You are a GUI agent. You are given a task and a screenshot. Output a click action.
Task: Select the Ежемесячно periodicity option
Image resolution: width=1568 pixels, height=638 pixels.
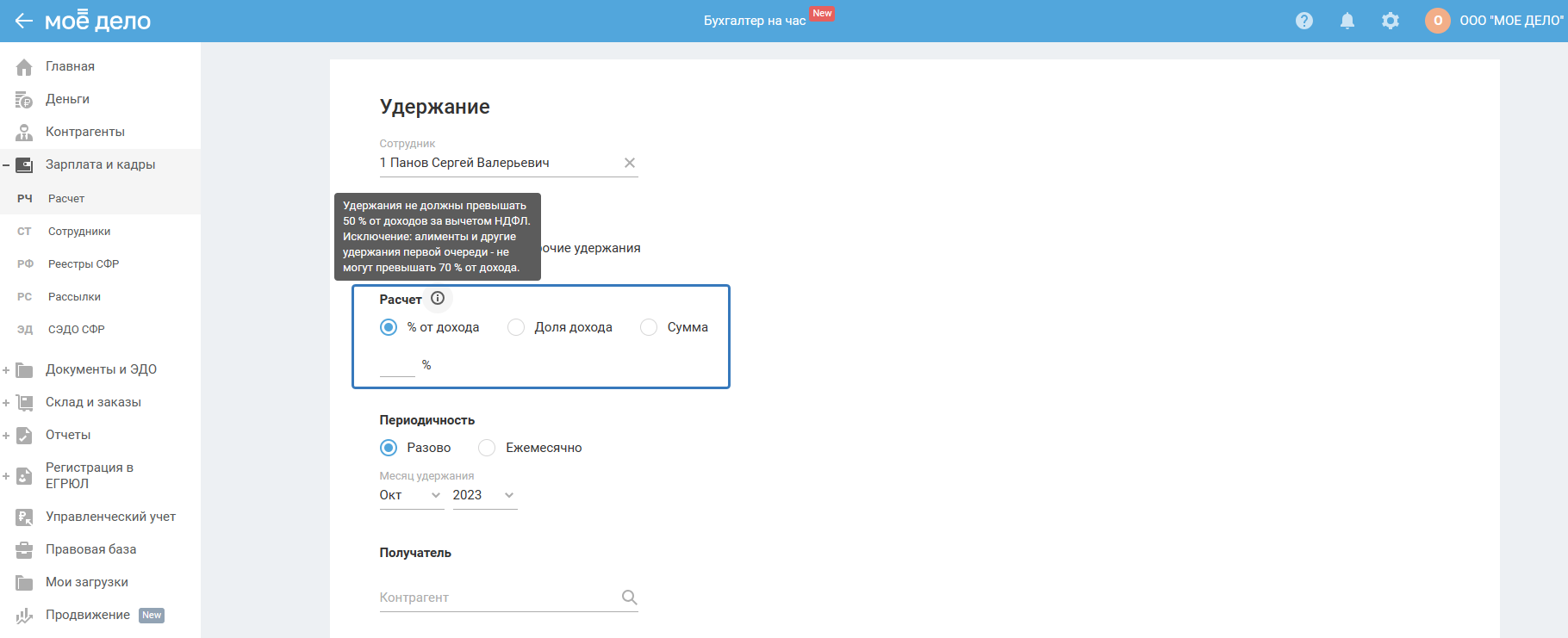tap(487, 448)
